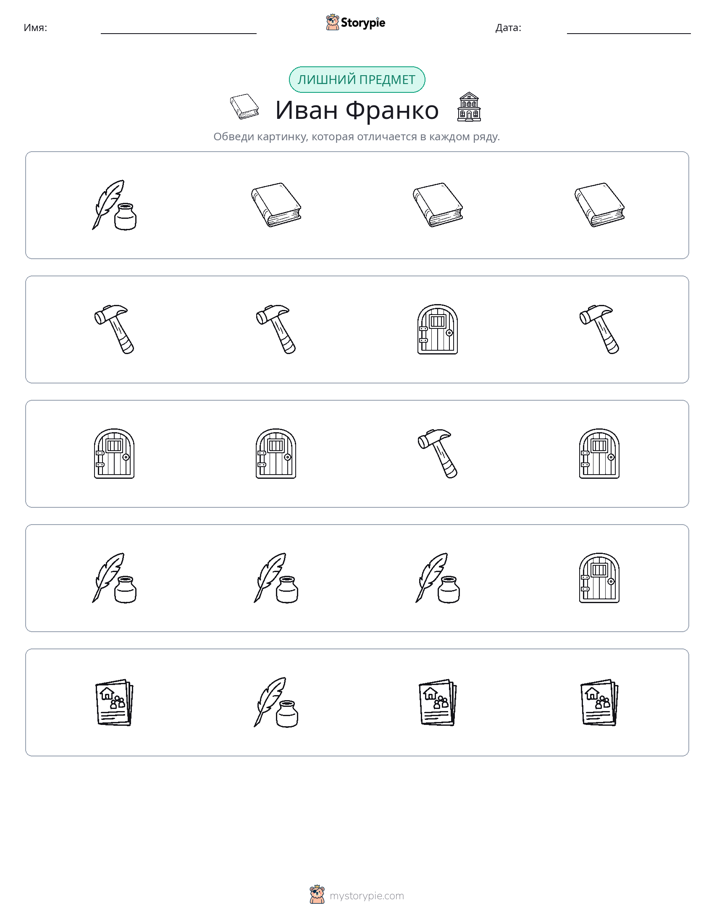Viewport: 714px width, 924px height.
Task: Click the building icon right of the title
Action: 469,107
